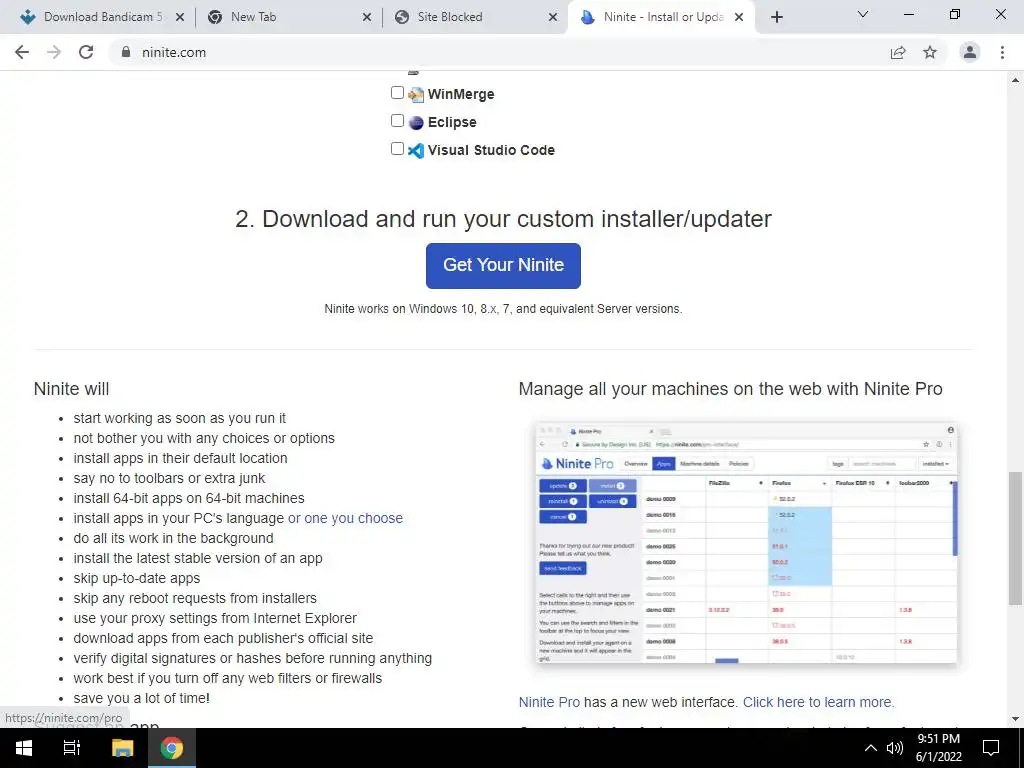The height and width of the screenshot is (768, 1024).
Task: Close the Ninite tab
Action: tap(739, 17)
